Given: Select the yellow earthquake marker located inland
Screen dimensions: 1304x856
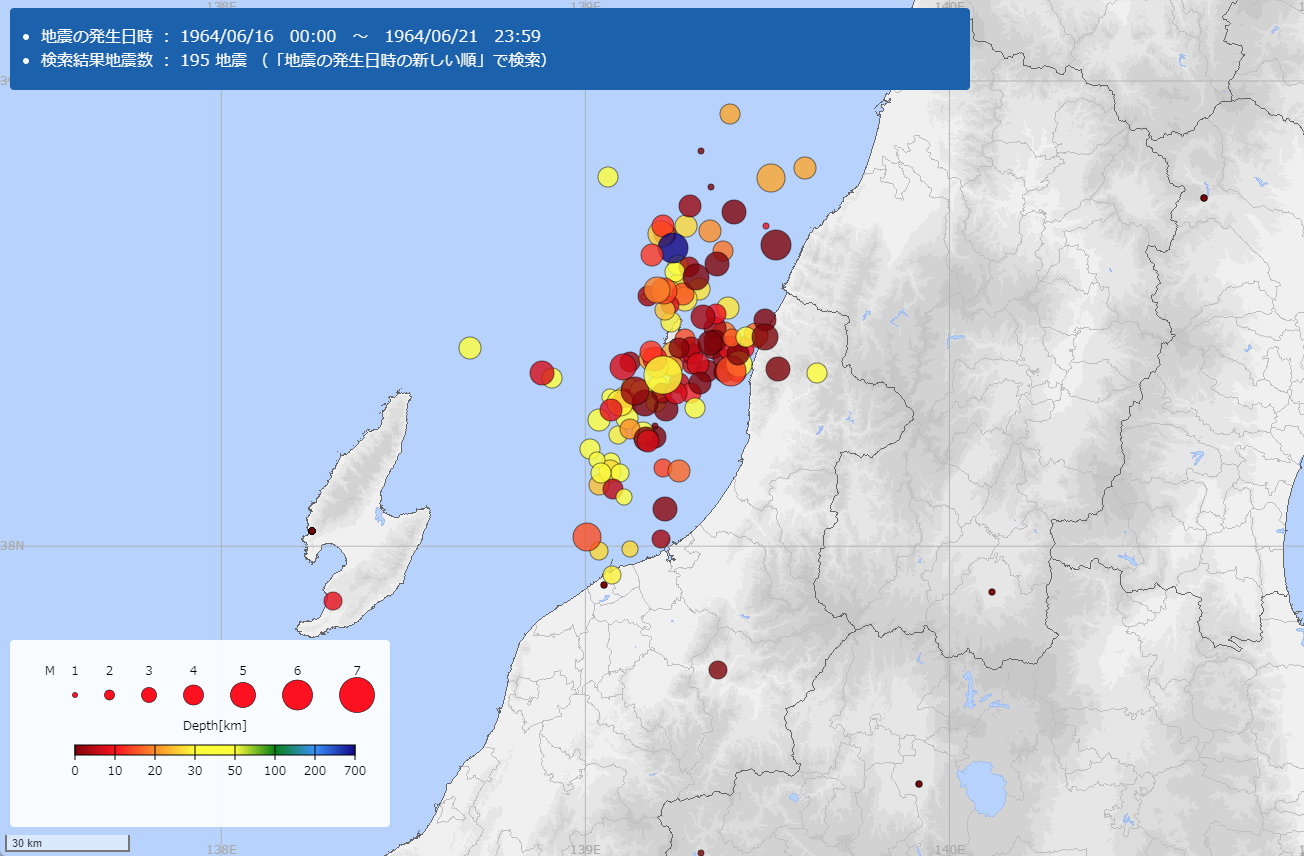Looking at the screenshot, I should [817, 373].
